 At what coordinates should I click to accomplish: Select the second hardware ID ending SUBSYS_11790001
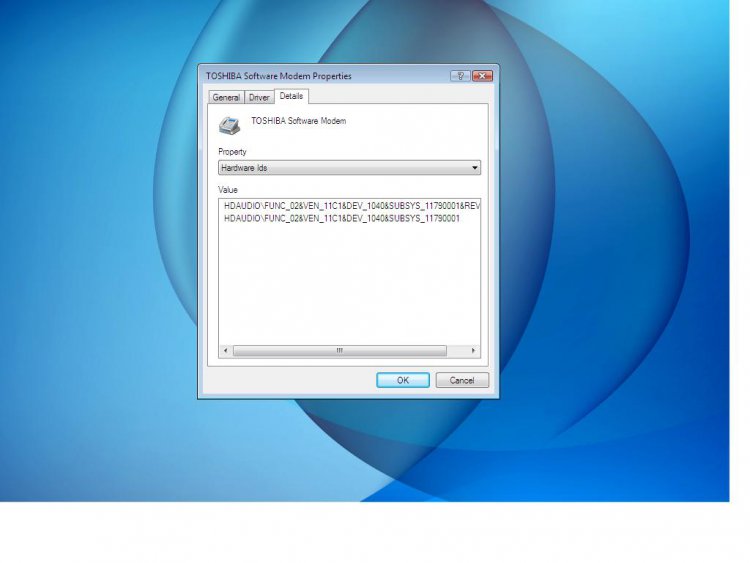click(342, 219)
